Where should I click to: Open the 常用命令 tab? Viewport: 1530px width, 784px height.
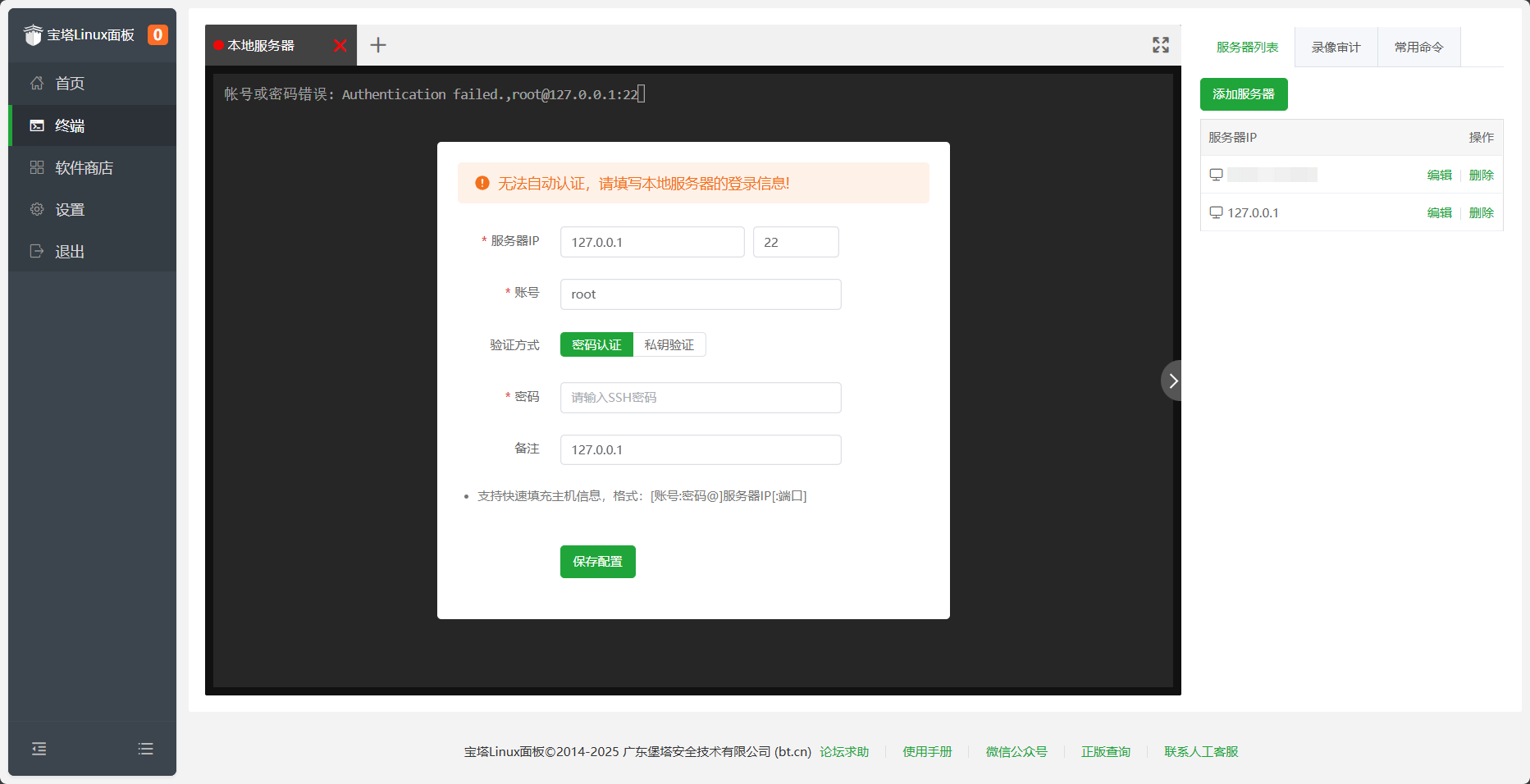(x=1418, y=47)
